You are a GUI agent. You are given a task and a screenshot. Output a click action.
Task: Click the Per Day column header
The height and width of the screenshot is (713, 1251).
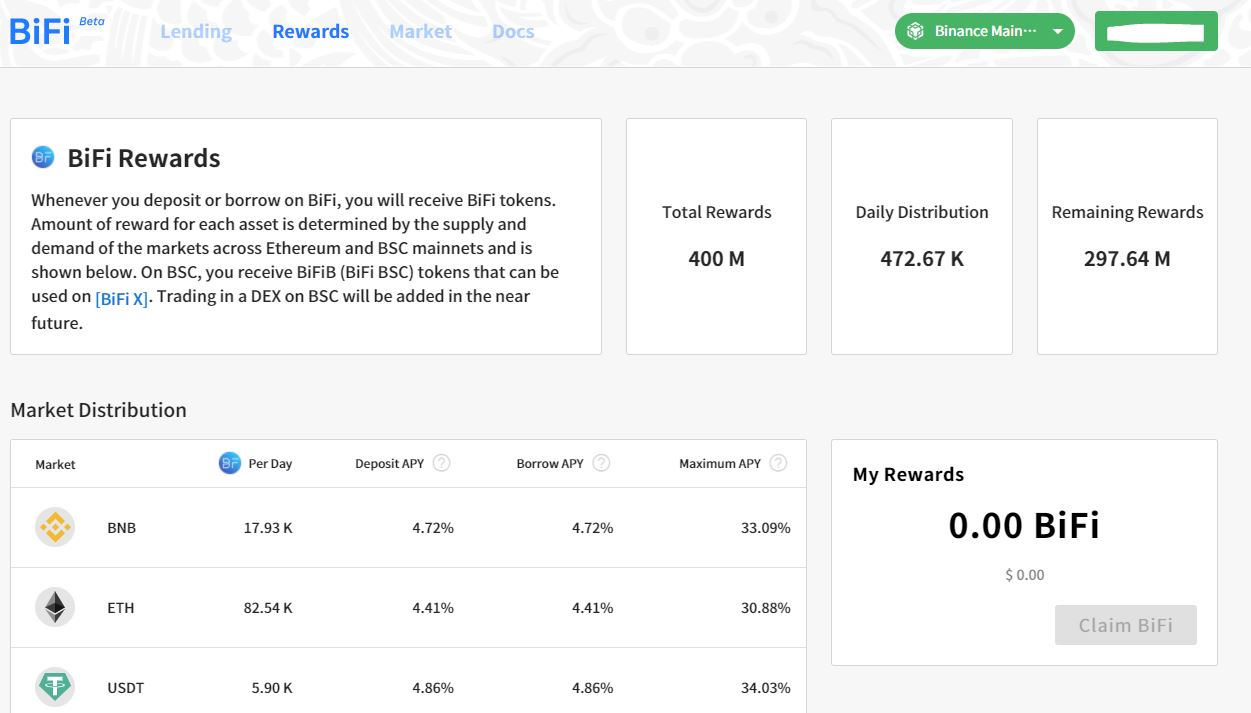[270, 464]
